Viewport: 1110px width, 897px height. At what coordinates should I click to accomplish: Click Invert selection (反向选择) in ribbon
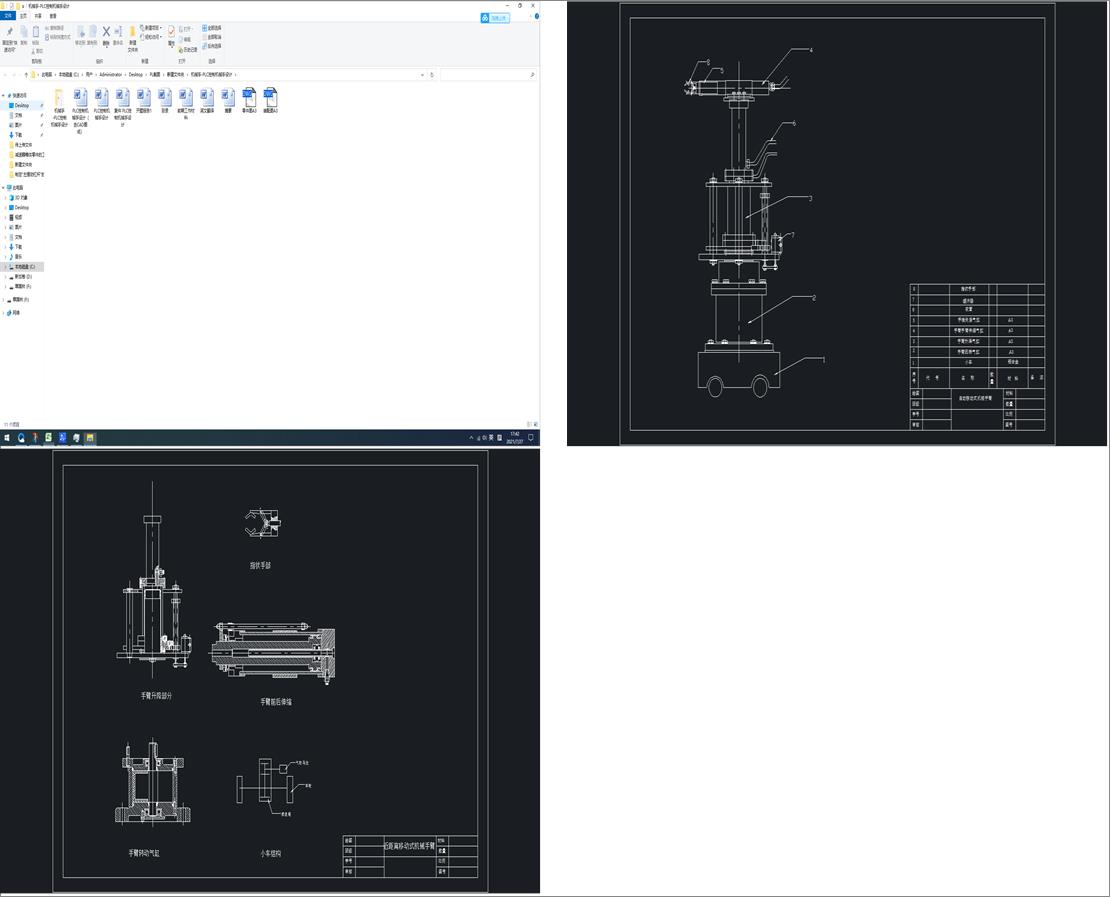pos(212,46)
